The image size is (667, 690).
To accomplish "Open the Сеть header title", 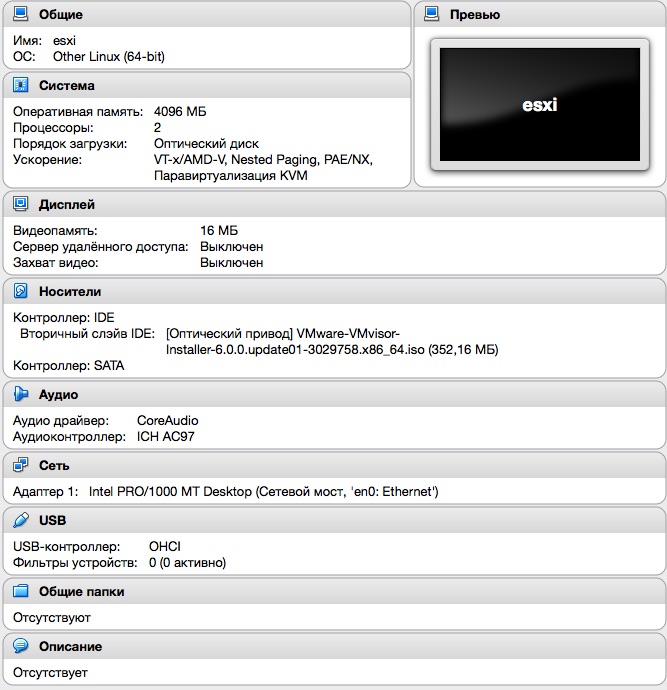I will [x=54, y=466].
